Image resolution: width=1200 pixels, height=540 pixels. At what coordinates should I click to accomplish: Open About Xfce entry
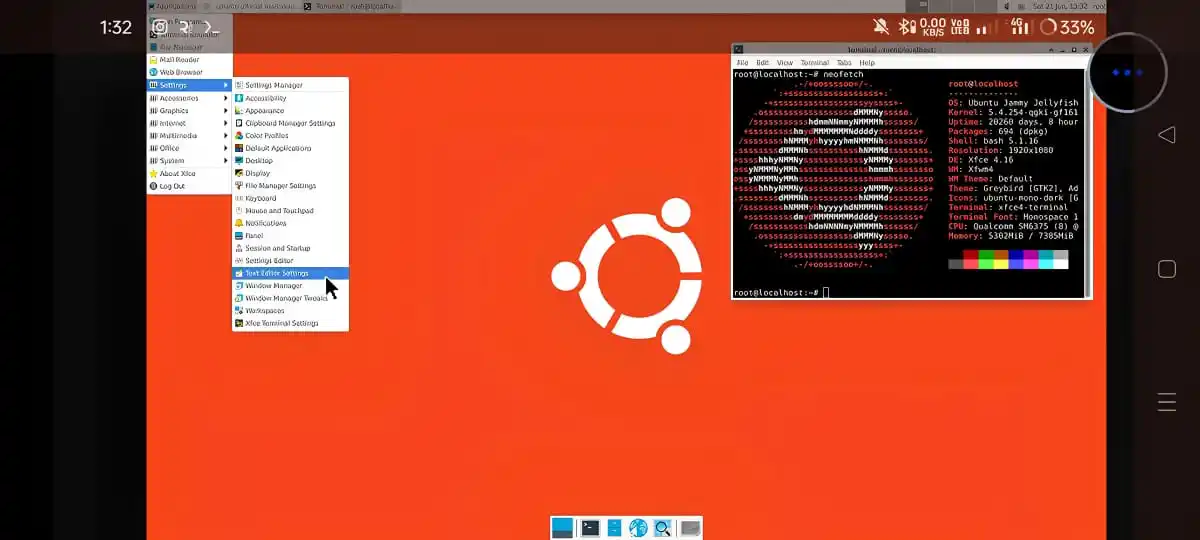pyautogui.click(x=189, y=173)
